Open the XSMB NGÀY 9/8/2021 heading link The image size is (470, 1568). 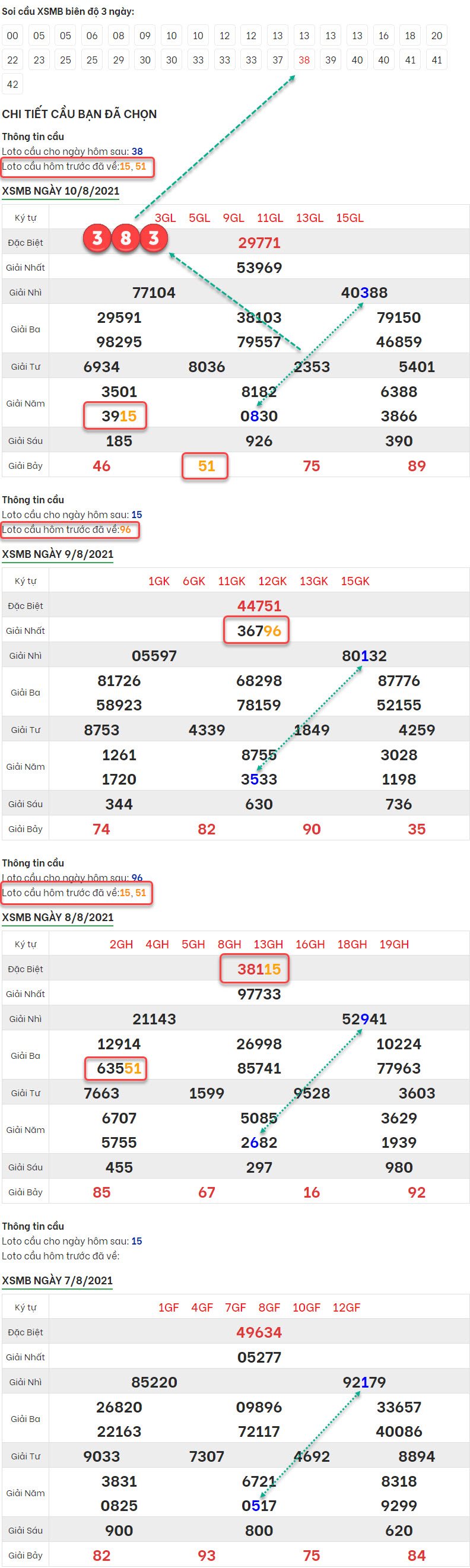pyautogui.click(x=57, y=554)
